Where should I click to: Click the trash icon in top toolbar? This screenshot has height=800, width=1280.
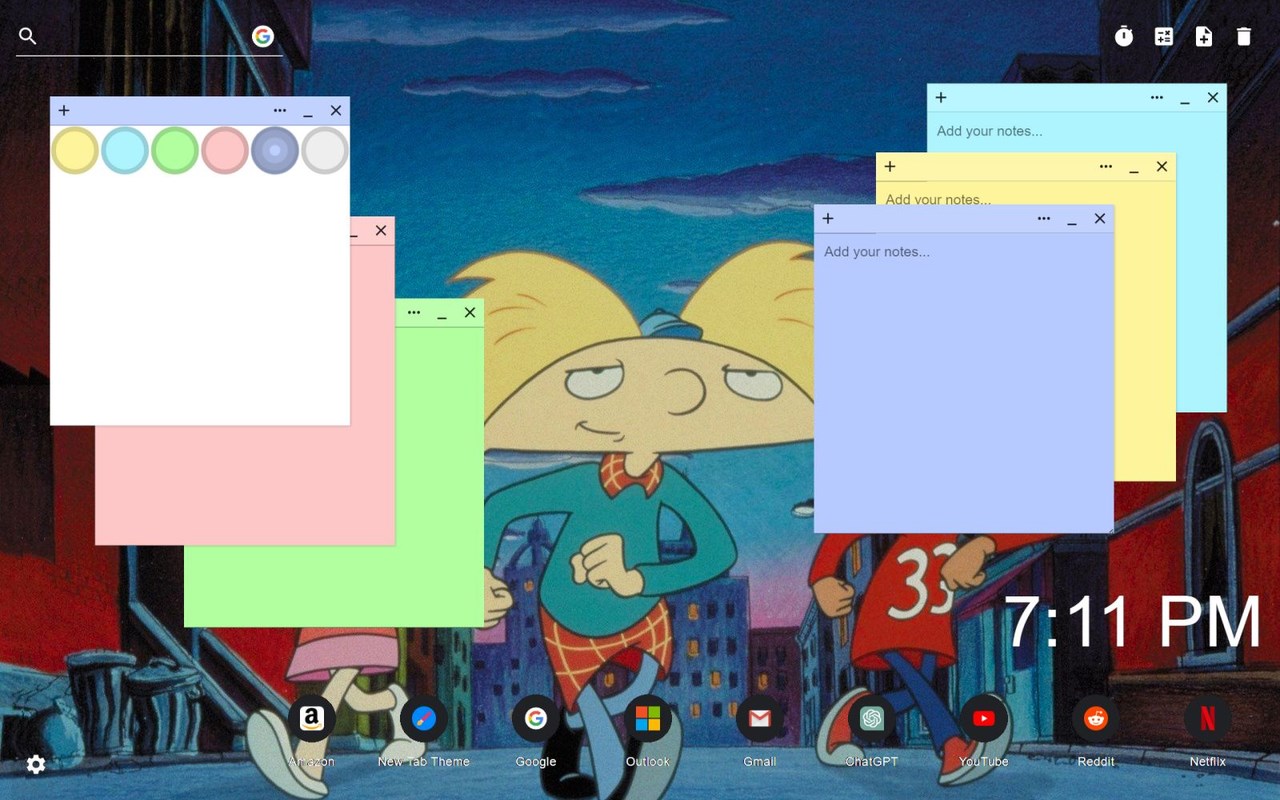point(1244,37)
